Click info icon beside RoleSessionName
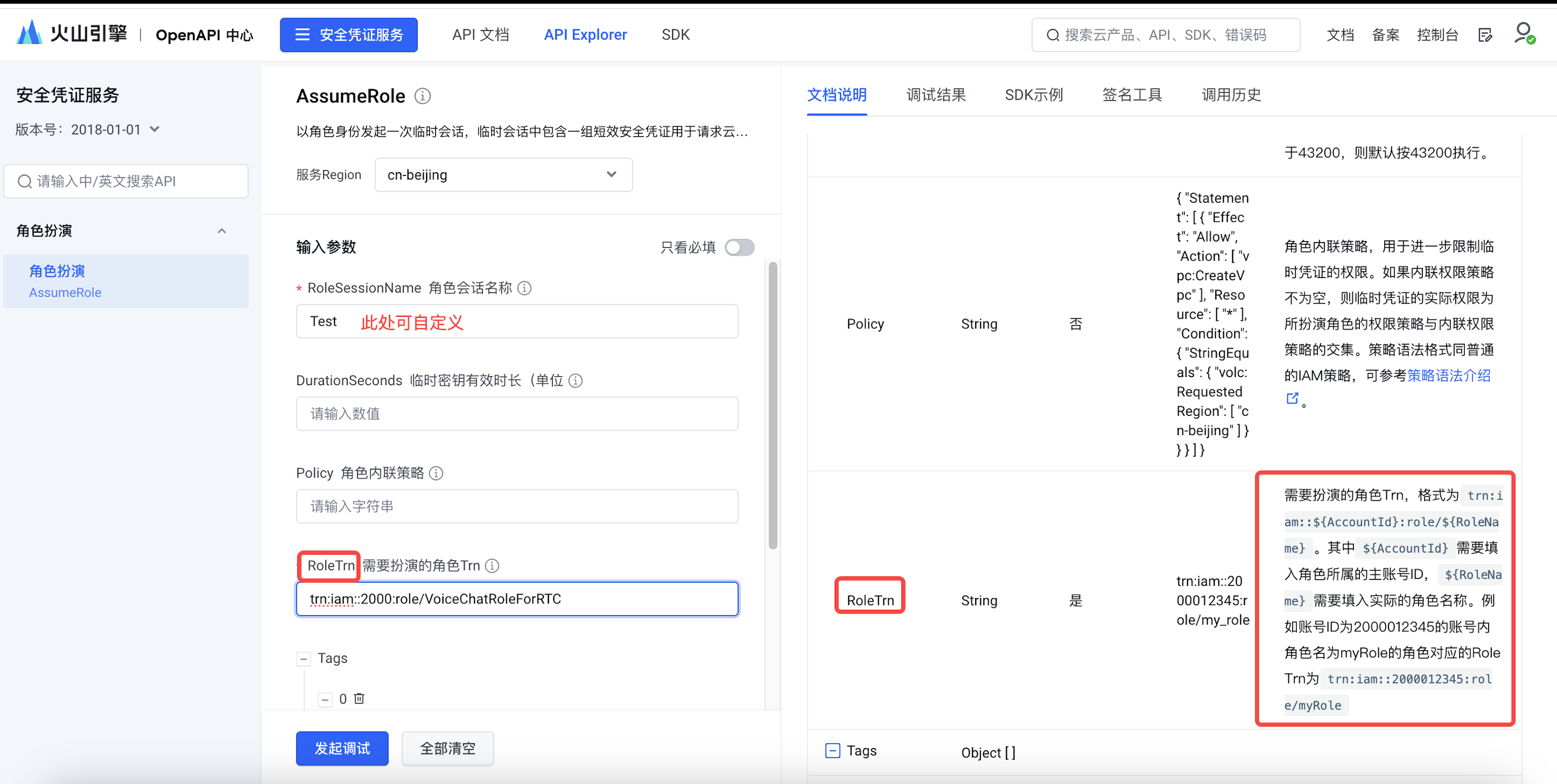This screenshot has width=1557, height=784. click(525, 288)
